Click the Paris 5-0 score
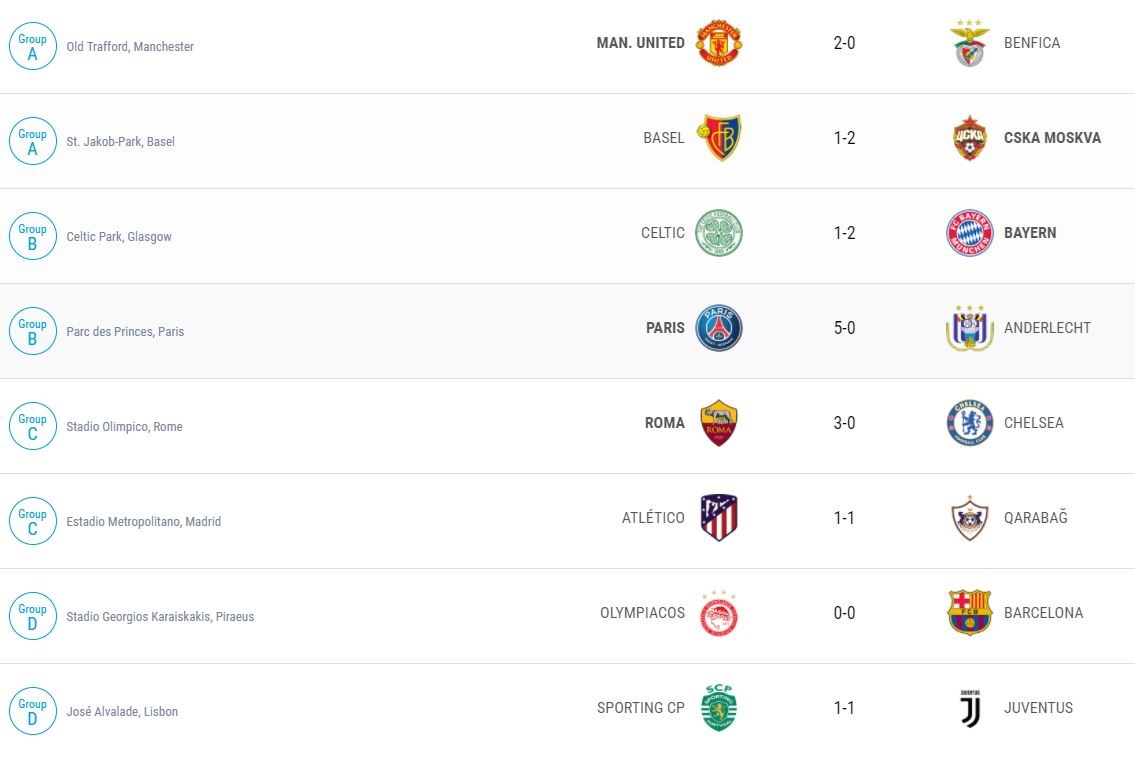The width and height of the screenshot is (1135, 763). click(844, 328)
